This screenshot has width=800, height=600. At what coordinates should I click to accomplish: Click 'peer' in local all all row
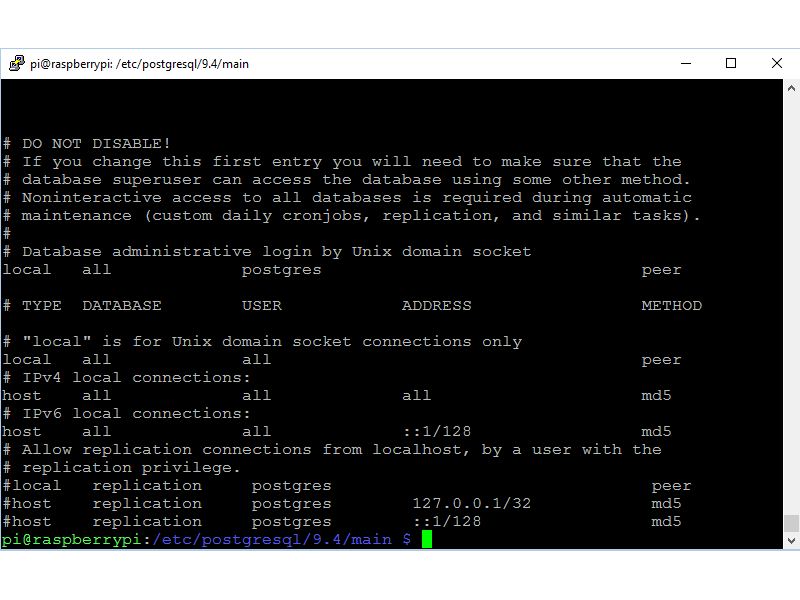tap(661, 360)
